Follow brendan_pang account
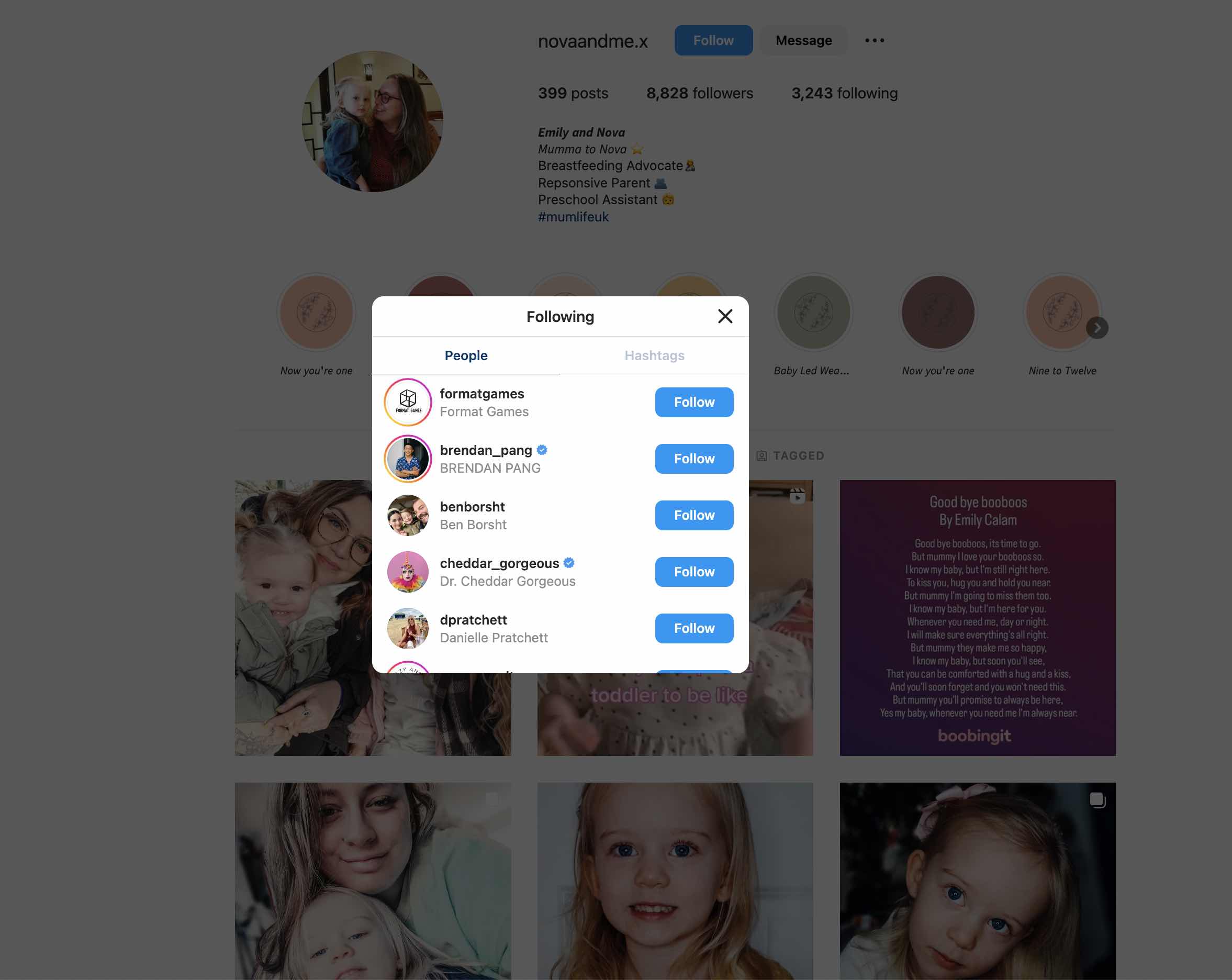1232x980 pixels. pos(693,458)
